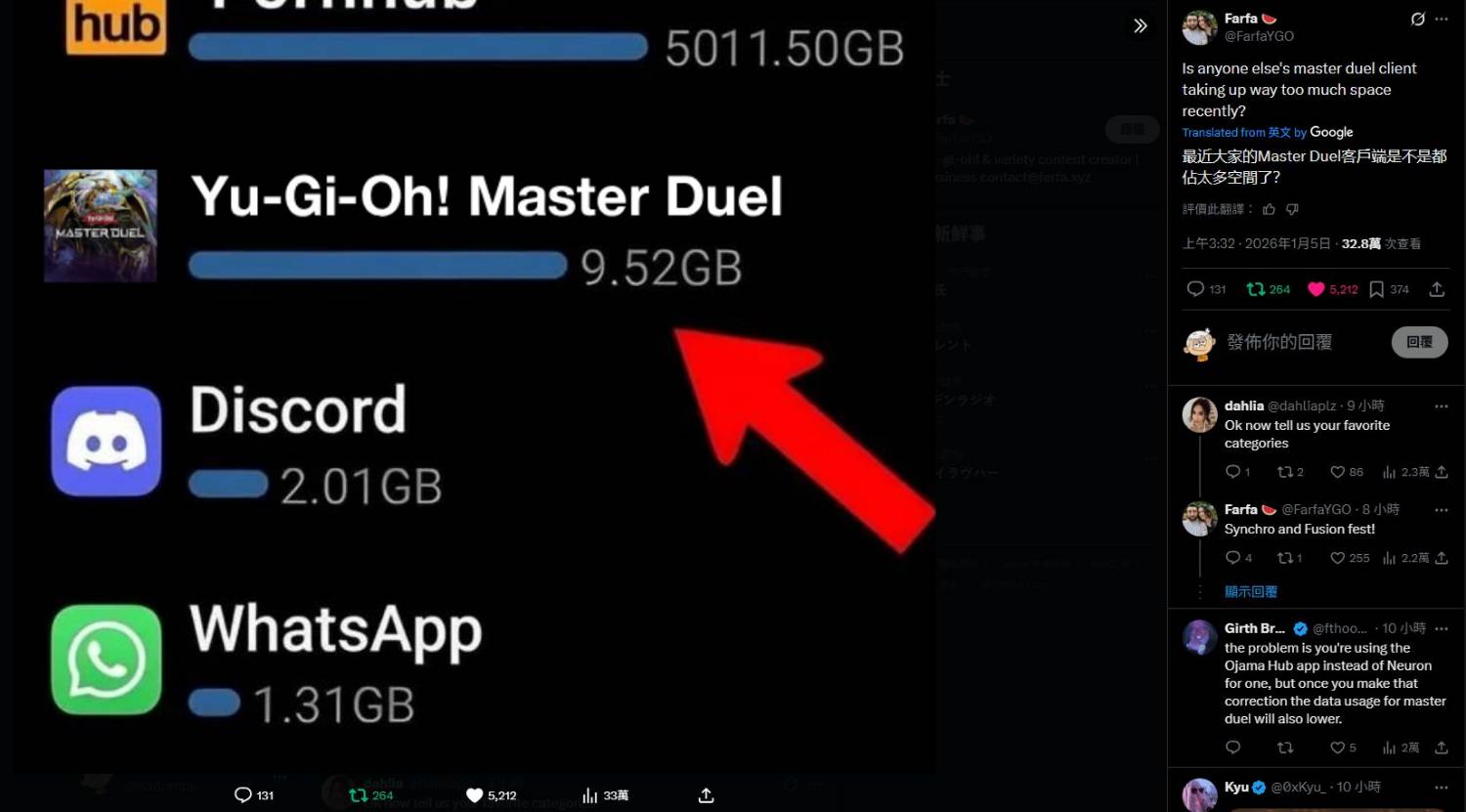Screen dimensions: 1466x812
Task: Open dahlia's profile avatar thumbnail
Action: pyautogui.click(x=1199, y=415)
